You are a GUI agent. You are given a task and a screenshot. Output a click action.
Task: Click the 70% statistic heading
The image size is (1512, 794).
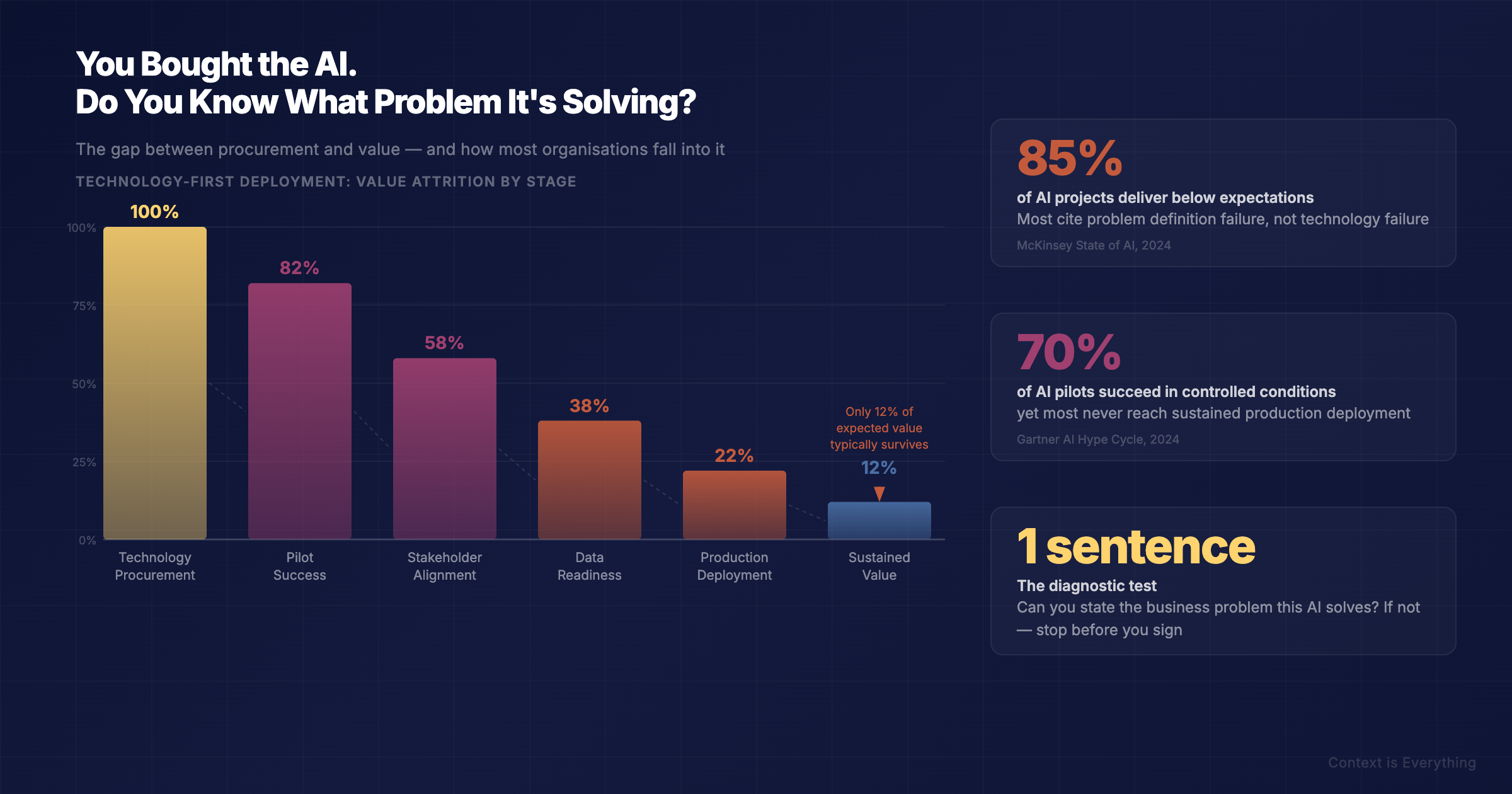pos(1069,352)
